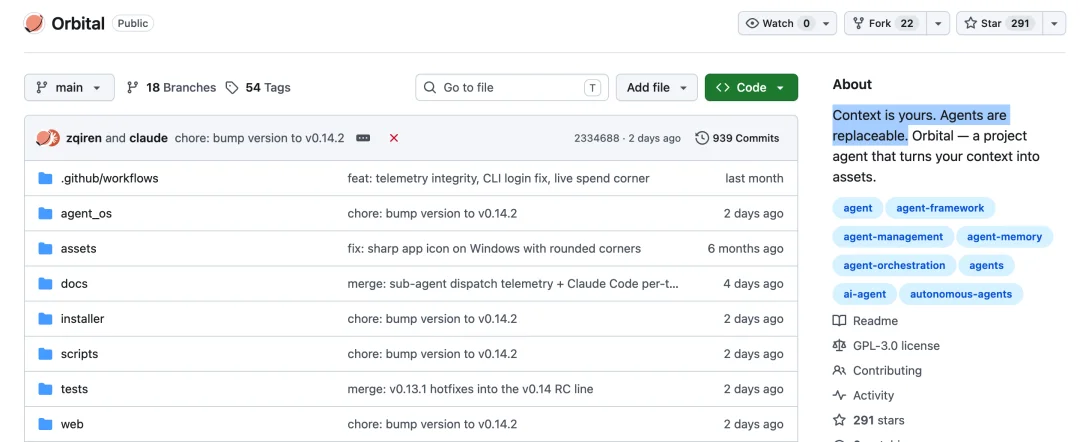Viewport: 1080px width, 442px height.
Task: Open the green Code dropdown button
Action: (x=751, y=87)
